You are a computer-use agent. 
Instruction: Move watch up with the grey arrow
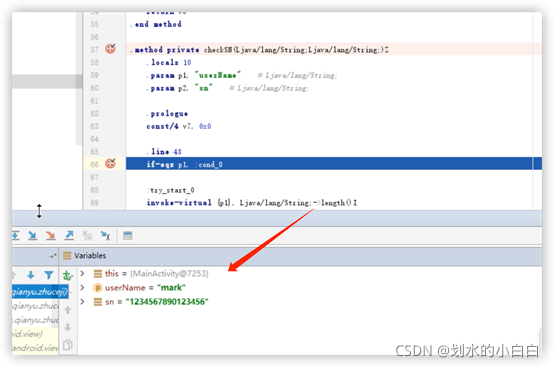68,310
